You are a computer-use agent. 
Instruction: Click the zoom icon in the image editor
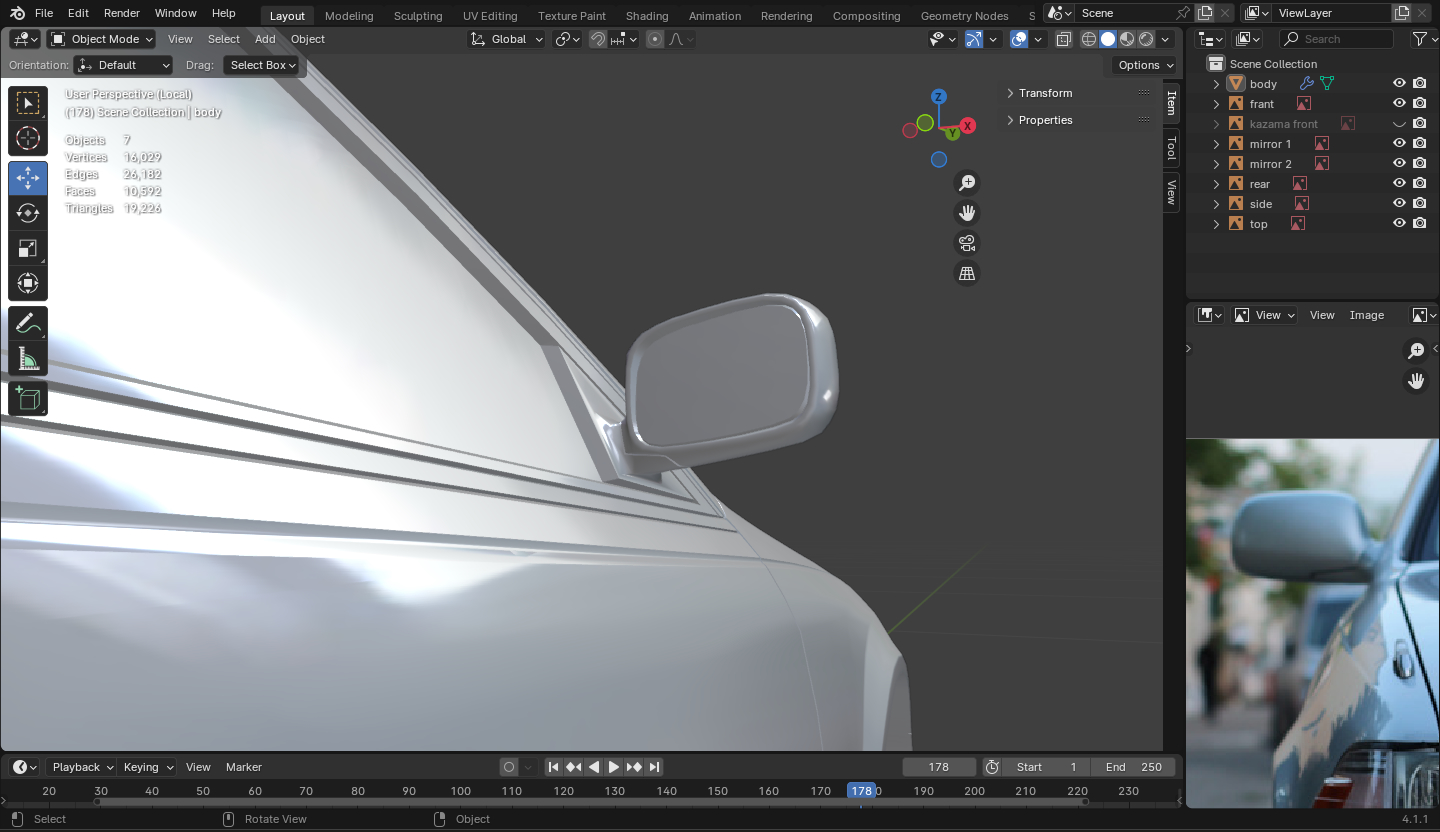[1416, 350]
